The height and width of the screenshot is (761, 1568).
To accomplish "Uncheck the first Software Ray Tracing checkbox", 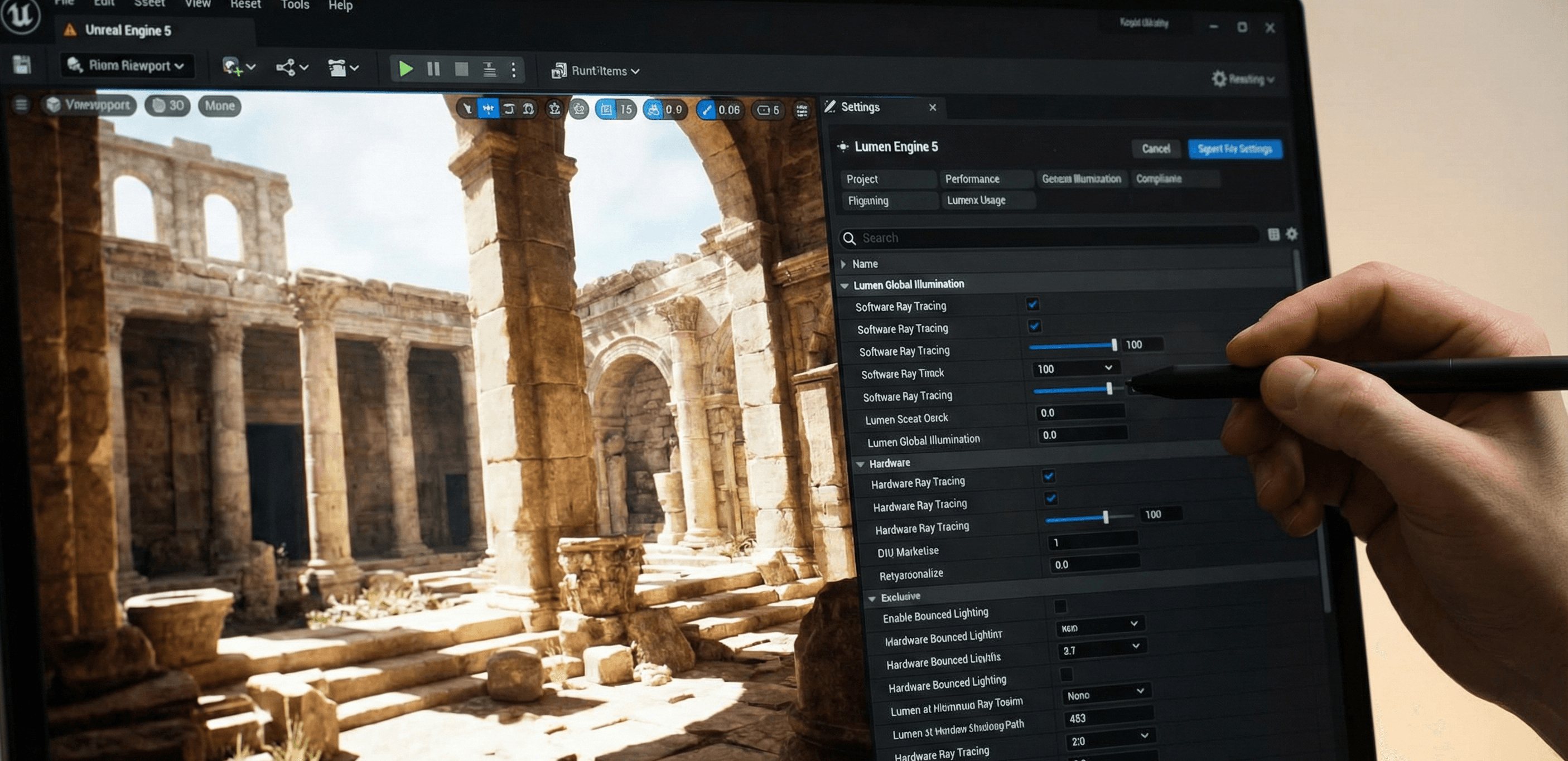I will coord(1033,303).
